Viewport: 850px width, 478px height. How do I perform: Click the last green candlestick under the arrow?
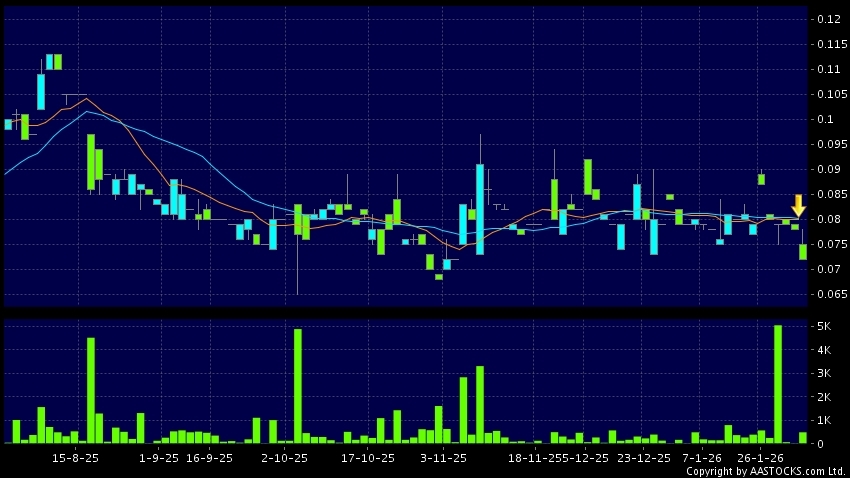802,252
